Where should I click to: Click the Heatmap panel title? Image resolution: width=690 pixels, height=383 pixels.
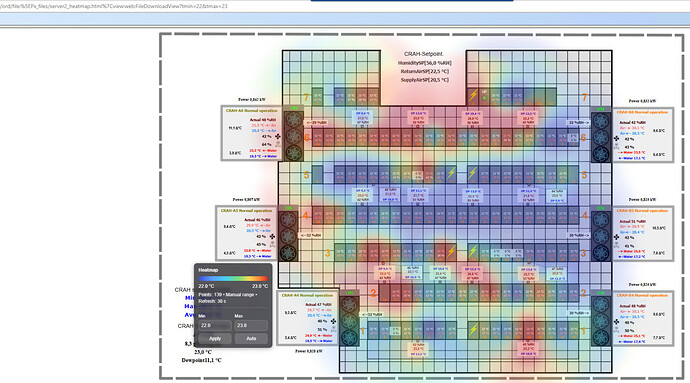tap(208, 270)
